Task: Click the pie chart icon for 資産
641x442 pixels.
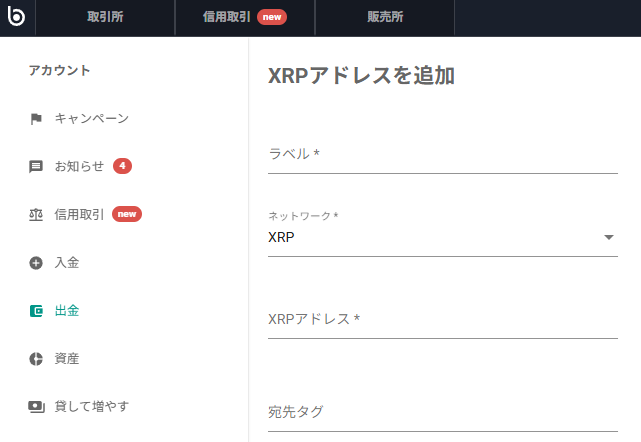Action: [x=36, y=359]
